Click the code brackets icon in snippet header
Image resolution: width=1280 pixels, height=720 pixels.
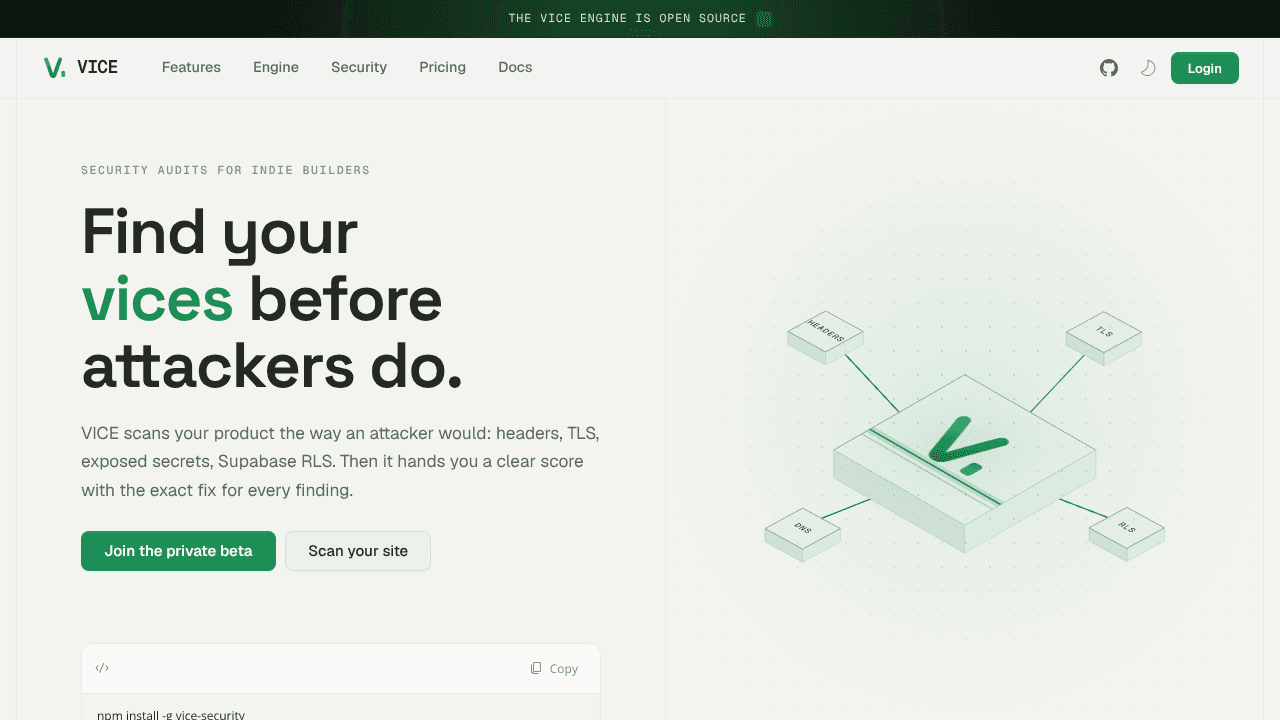point(102,668)
